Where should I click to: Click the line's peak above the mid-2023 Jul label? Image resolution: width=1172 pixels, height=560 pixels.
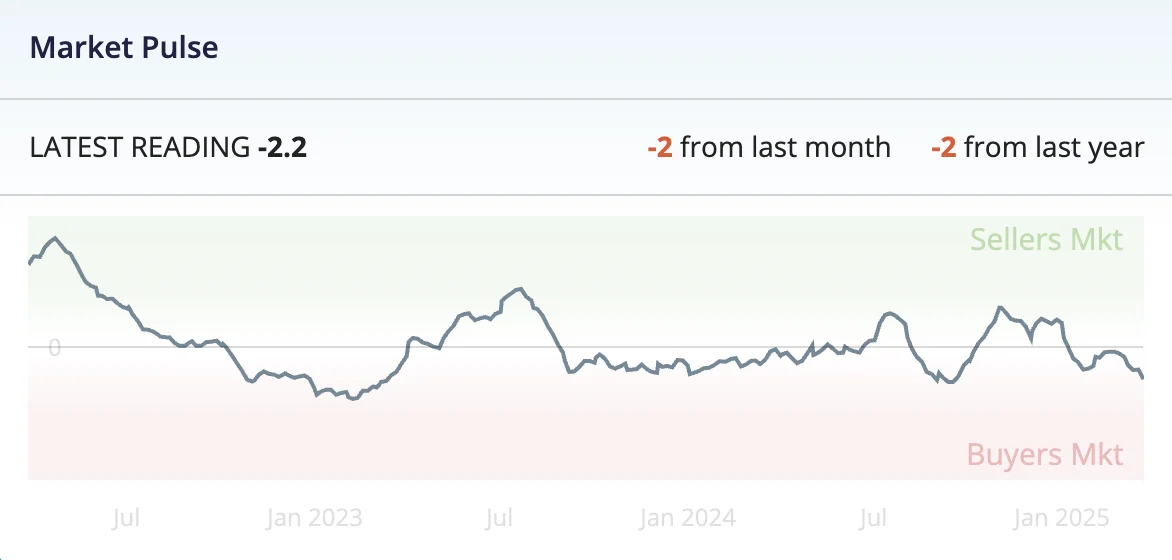coord(518,288)
